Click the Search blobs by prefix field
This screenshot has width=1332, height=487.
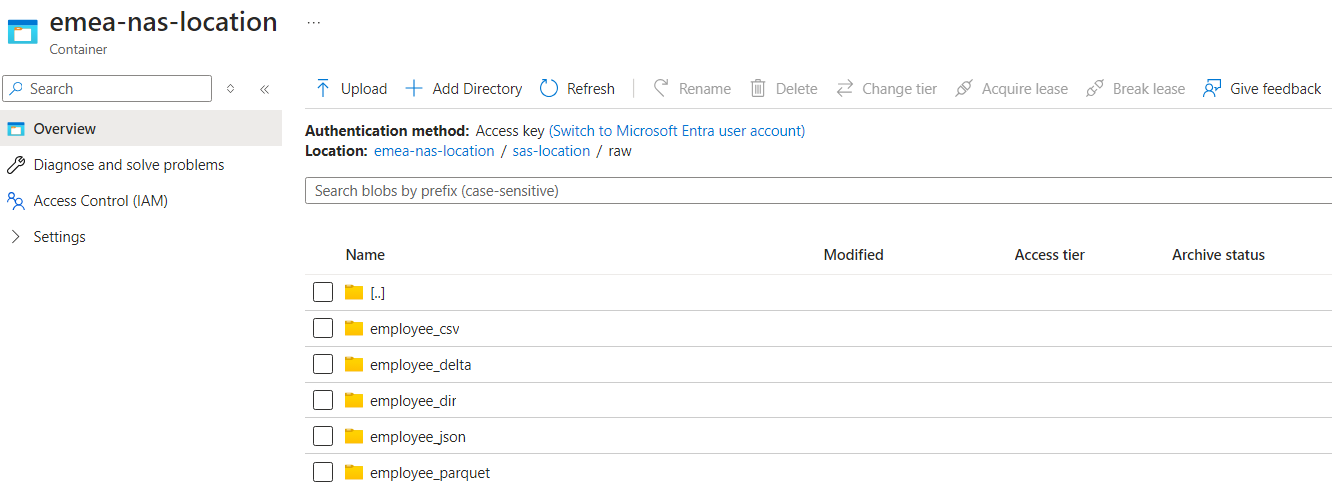tap(818, 190)
